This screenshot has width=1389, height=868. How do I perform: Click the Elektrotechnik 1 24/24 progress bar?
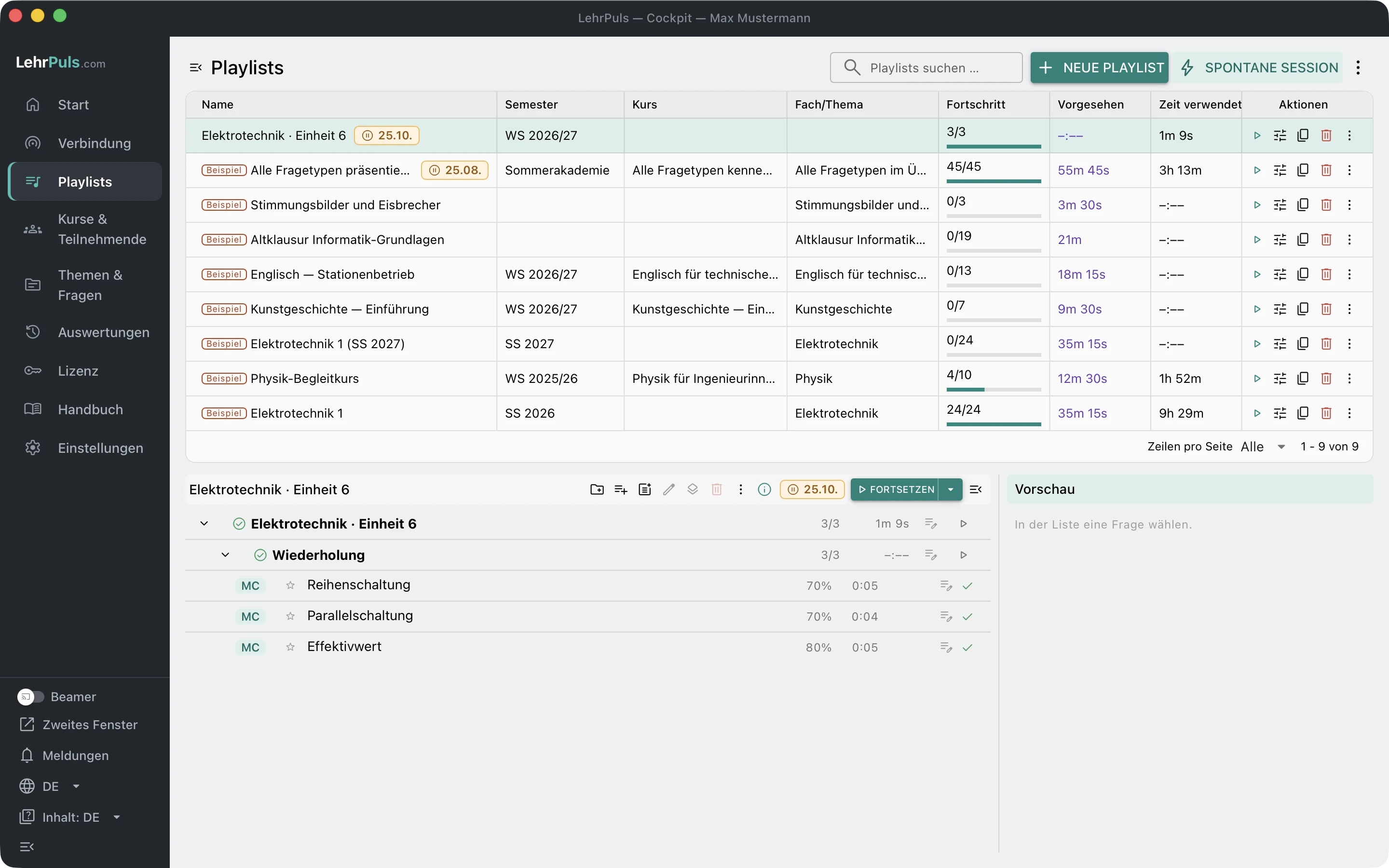(x=994, y=424)
